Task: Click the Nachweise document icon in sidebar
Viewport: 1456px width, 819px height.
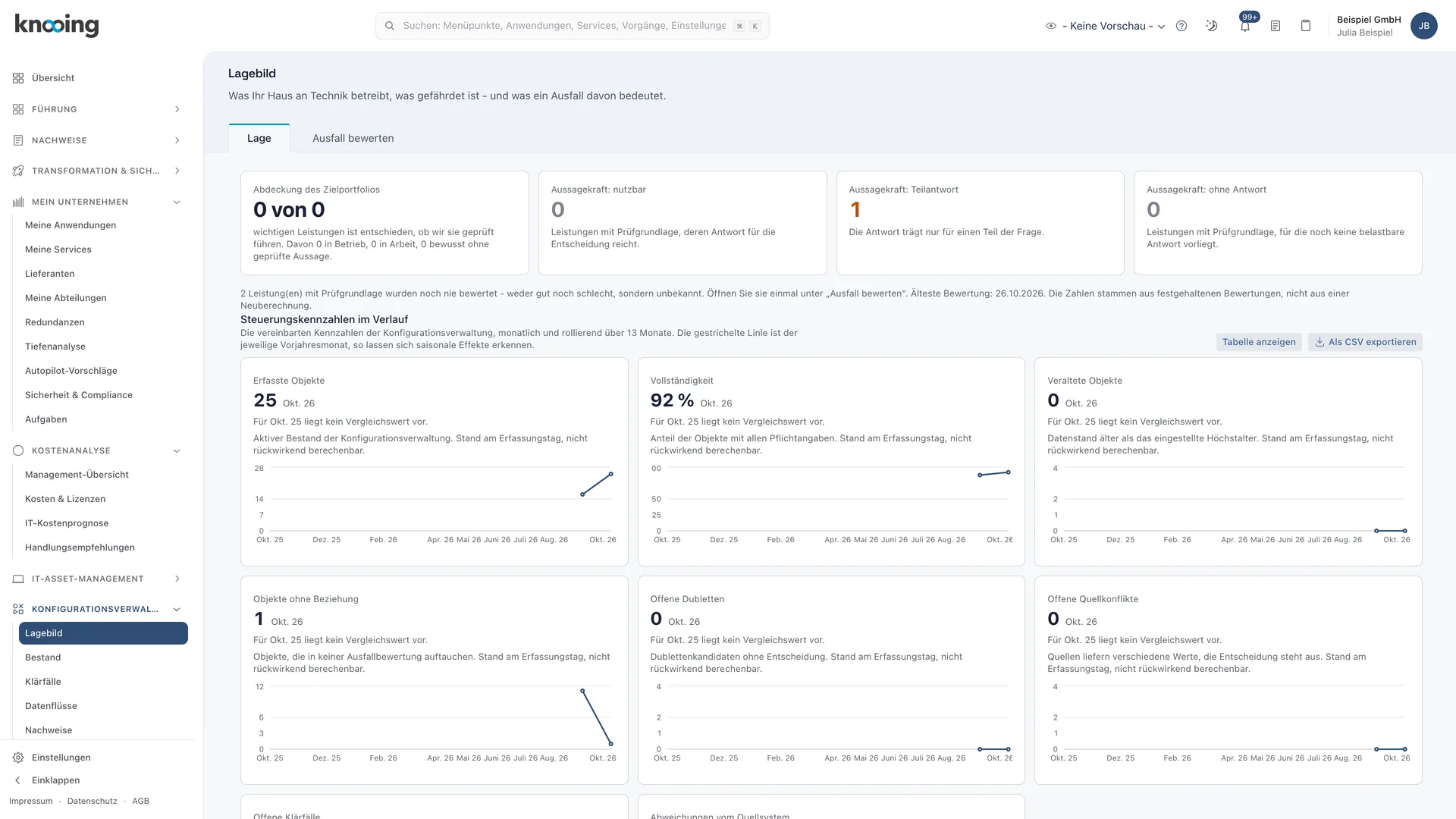Action: point(18,140)
